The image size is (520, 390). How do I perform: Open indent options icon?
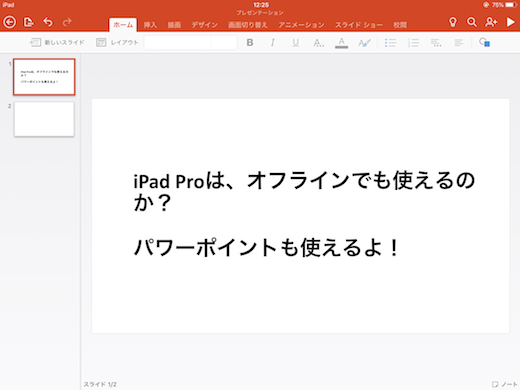(436, 43)
